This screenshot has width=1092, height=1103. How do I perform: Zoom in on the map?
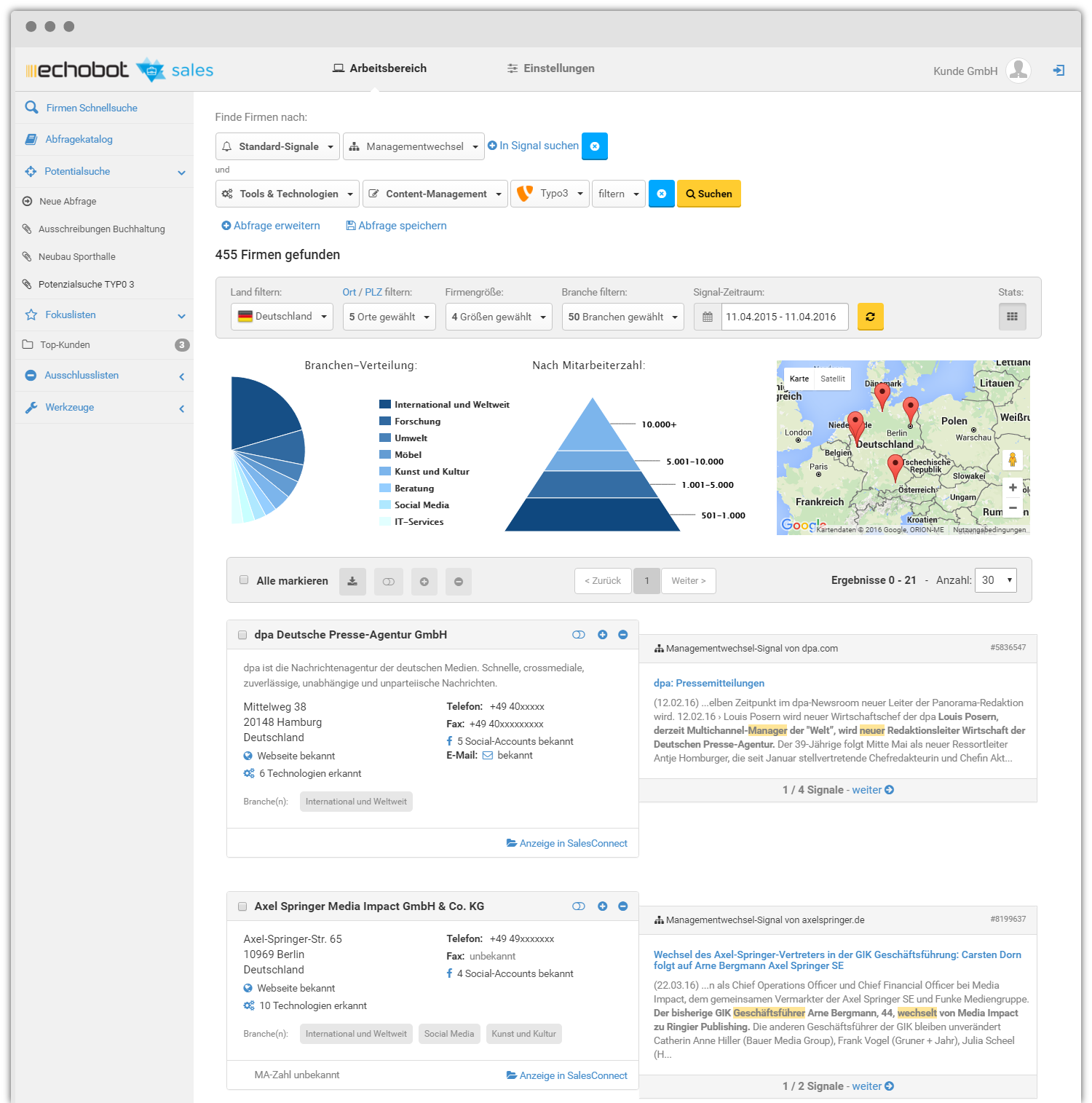1013,488
